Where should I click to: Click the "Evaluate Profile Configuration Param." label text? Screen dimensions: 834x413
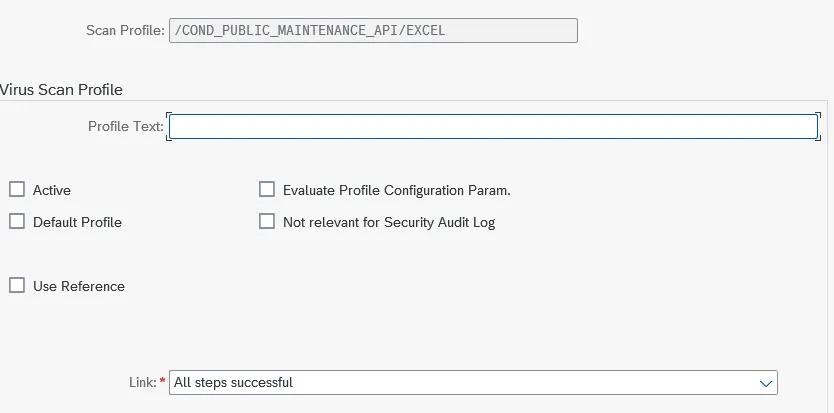tap(396, 190)
